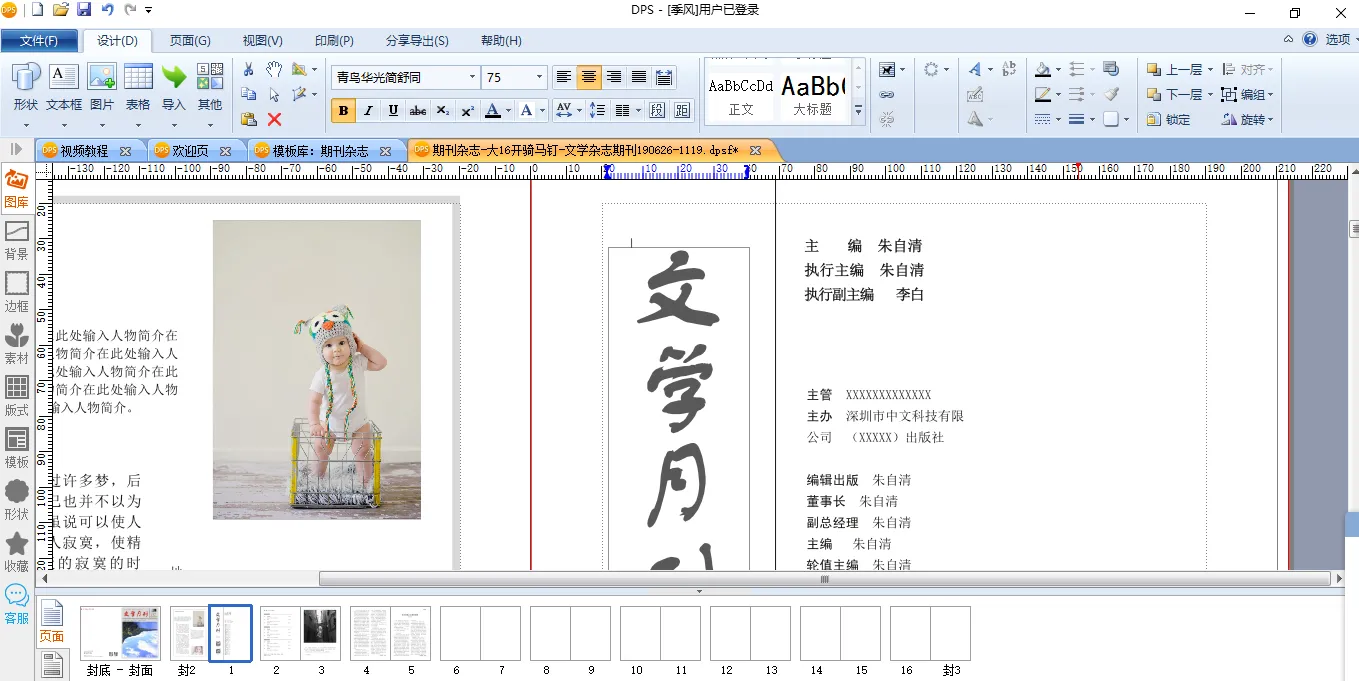The image size is (1359, 681).
Task: Click the 导入 import green arrow
Action: click(174, 87)
